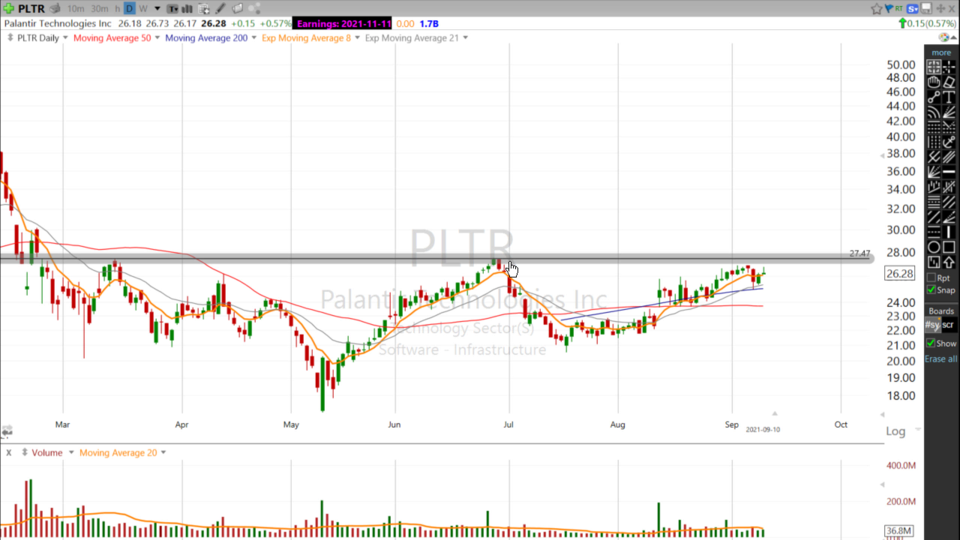Select the eraser tool
The height and width of the screenshot is (540, 960).
(949, 81)
